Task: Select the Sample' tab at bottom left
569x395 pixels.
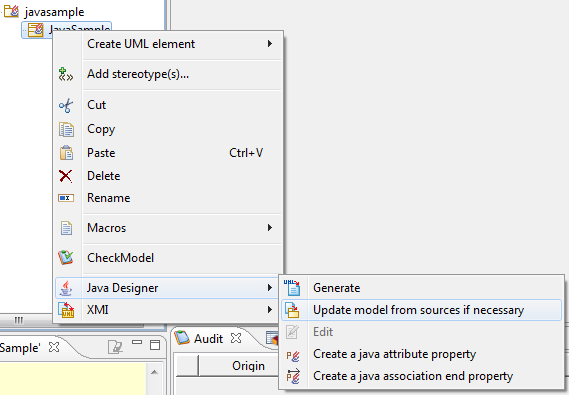Action: coord(20,348)
